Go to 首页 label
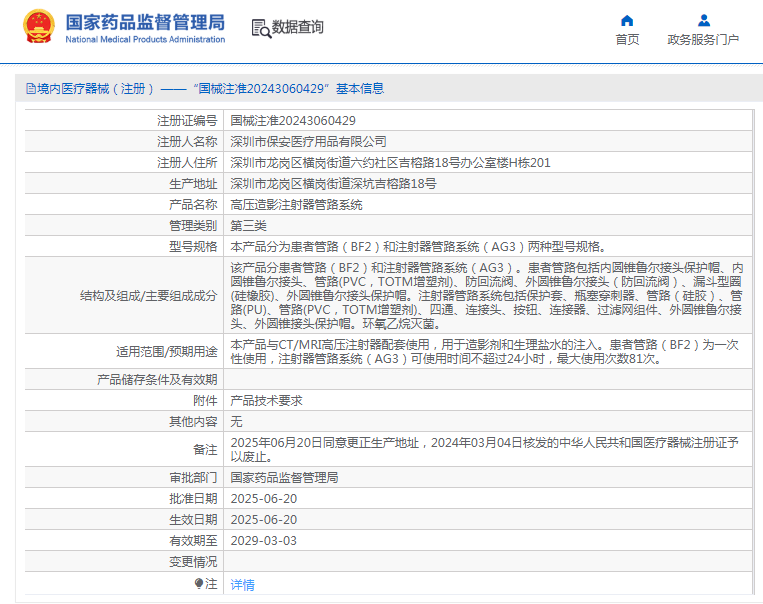763x604 pixels. point(627,39)
